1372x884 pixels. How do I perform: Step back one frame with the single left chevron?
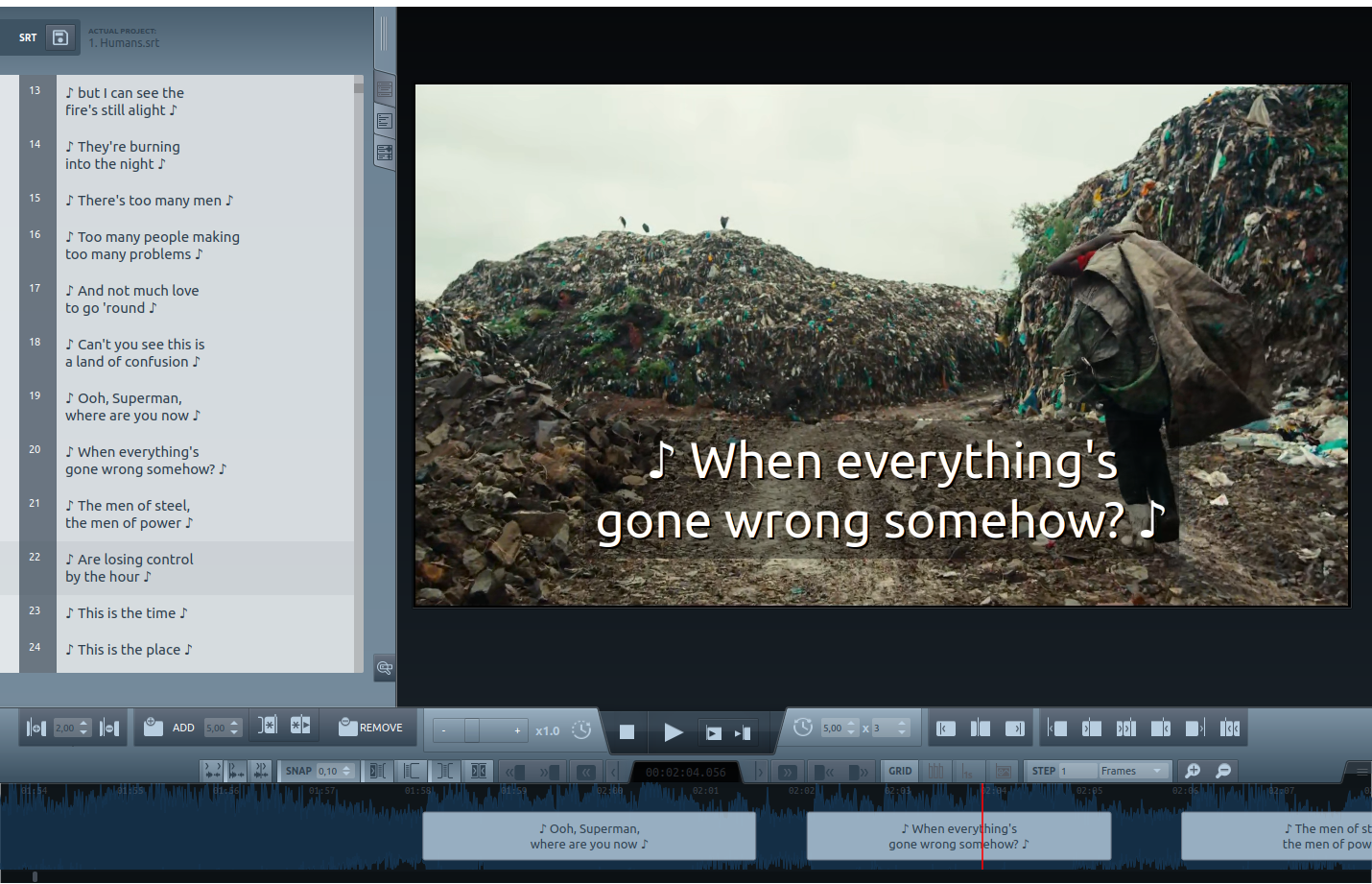click(x=614, y=771)
